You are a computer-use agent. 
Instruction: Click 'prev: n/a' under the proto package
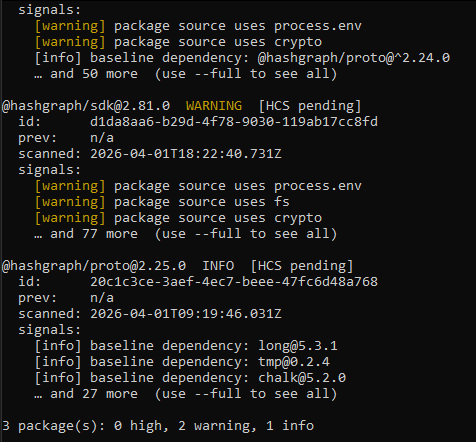point(66,298)
